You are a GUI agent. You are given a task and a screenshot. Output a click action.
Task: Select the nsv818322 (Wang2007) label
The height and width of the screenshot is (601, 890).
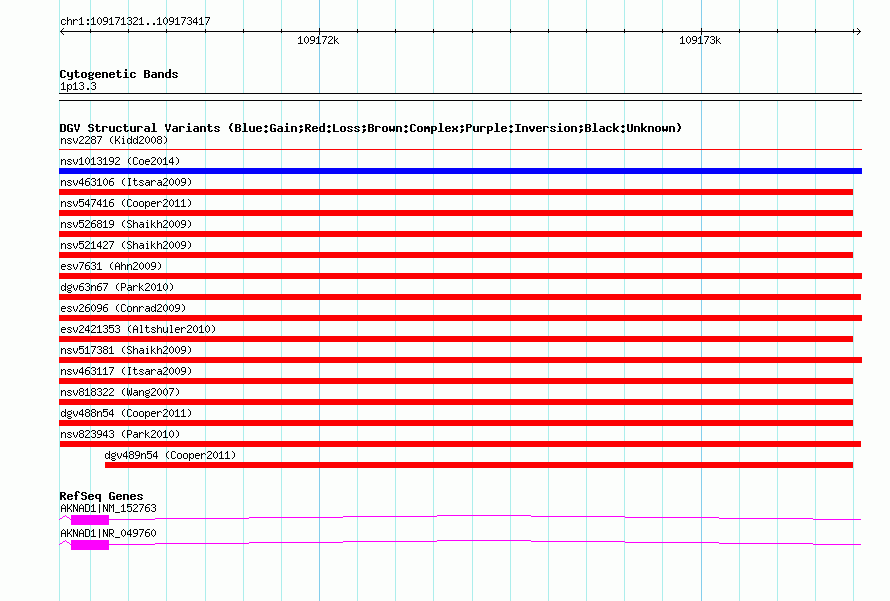(x=120, y=392)
